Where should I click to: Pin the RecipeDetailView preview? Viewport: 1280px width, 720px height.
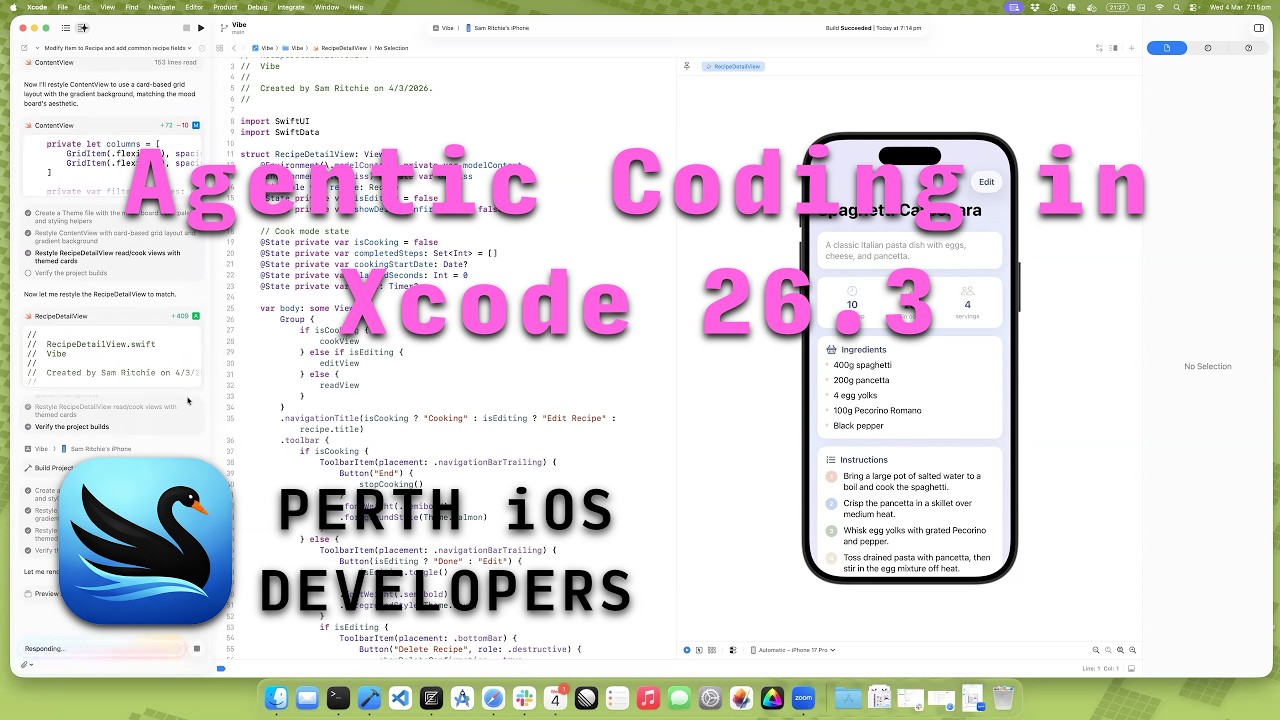click(x=687, y=66)
